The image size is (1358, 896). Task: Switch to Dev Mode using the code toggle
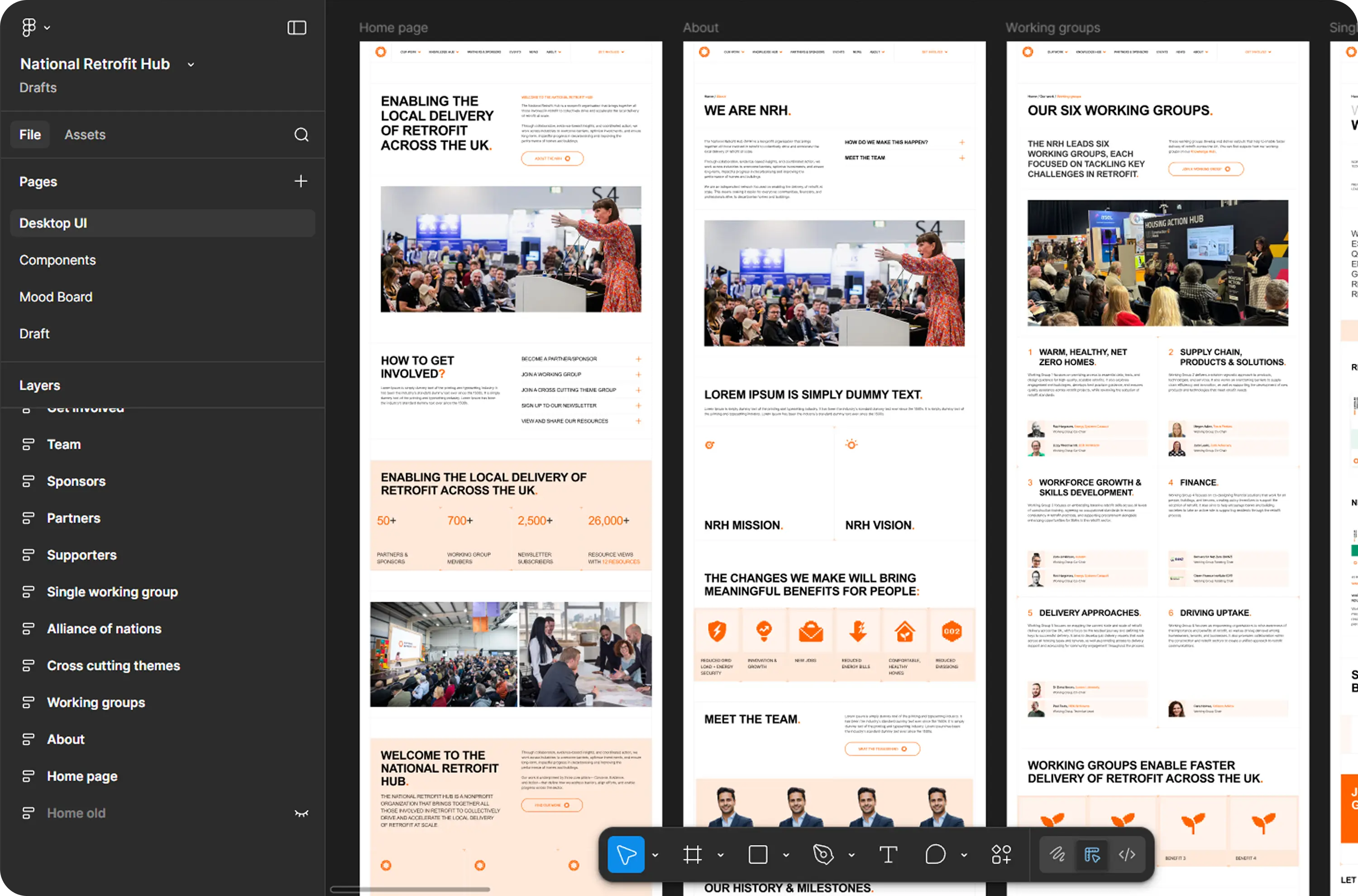point(1127,854)
